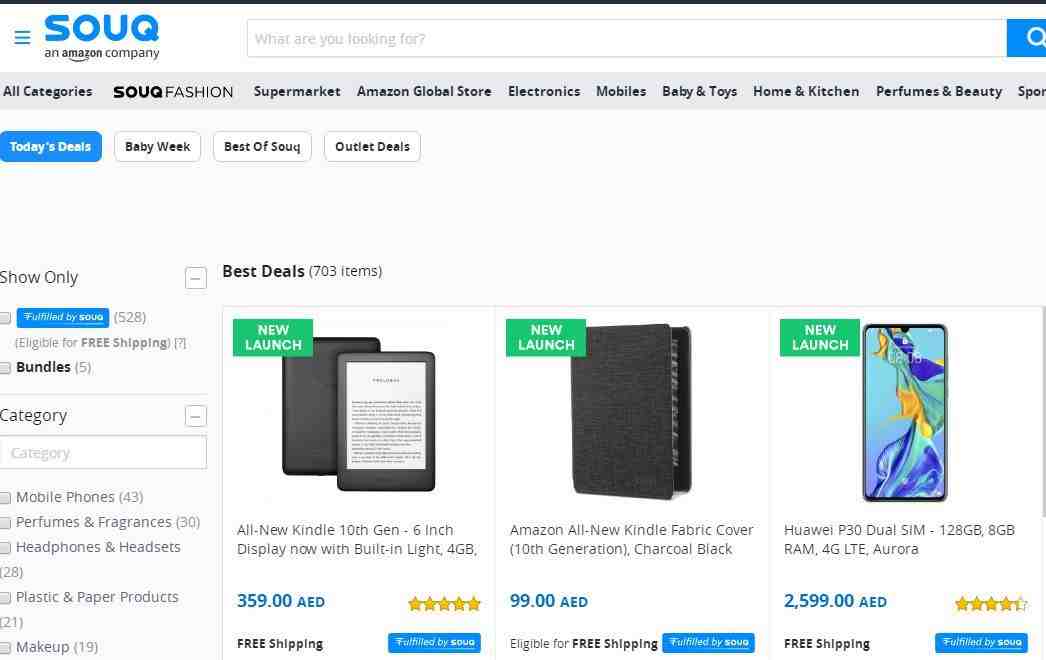Select Baby Week tab

click(x=157, y=146)
